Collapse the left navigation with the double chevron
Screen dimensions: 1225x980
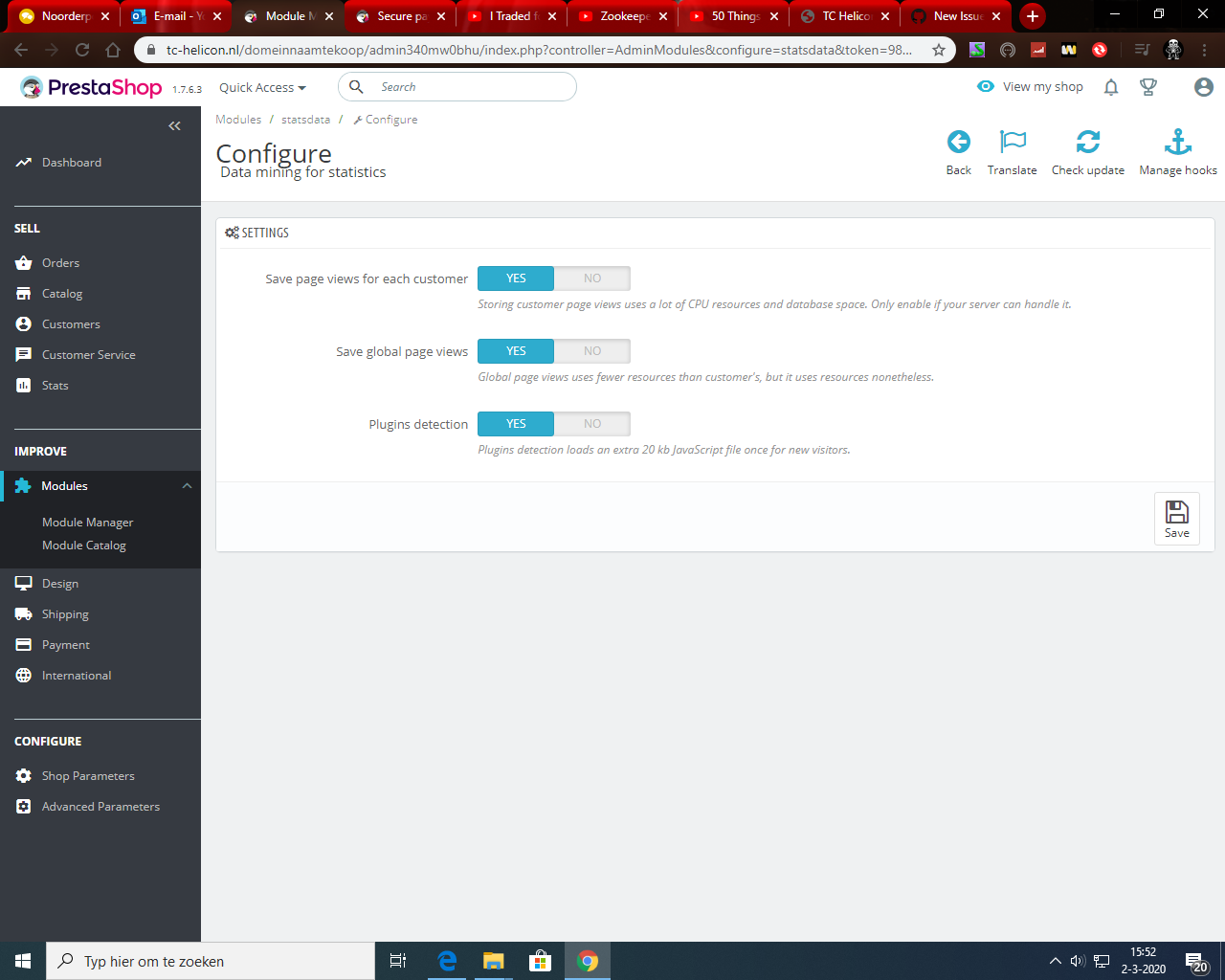point(174,125)
